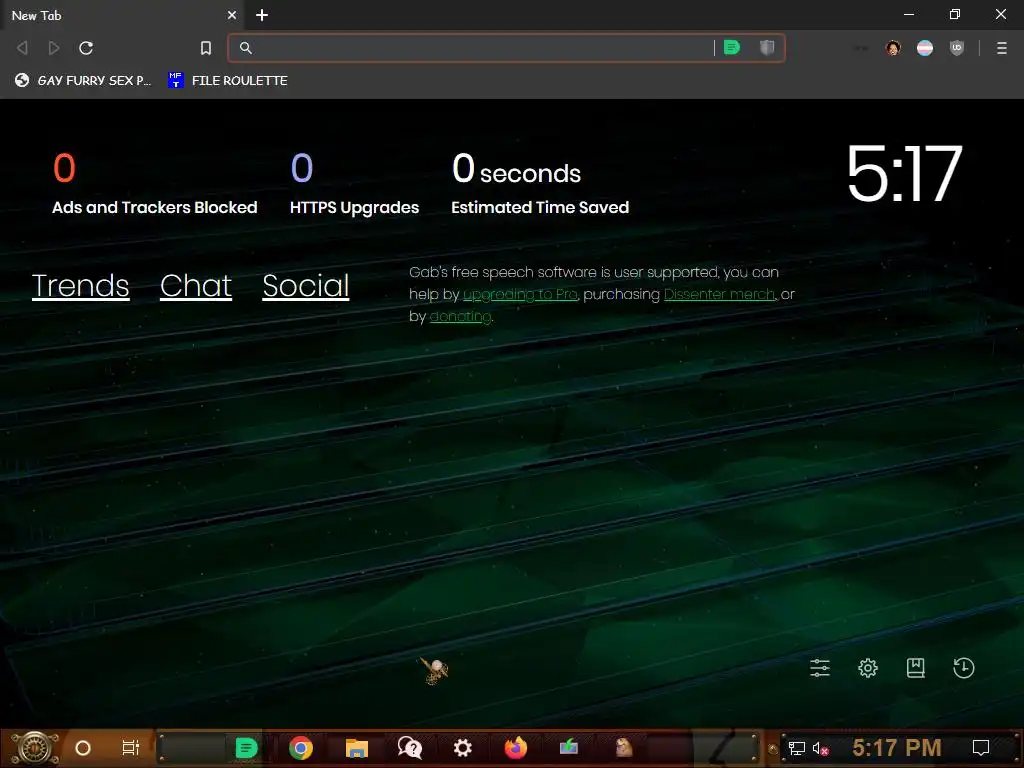Open File Explorer from the taskbar
Screen dimensions: 1024x768
(357, 748)
